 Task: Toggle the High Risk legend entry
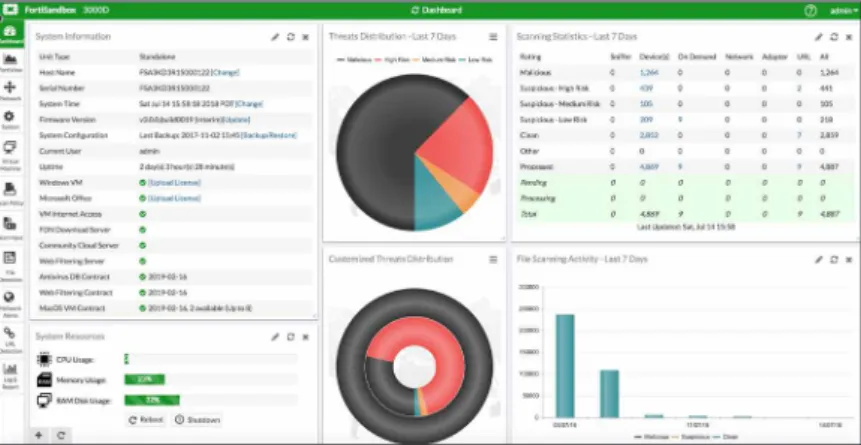(391, 59)
